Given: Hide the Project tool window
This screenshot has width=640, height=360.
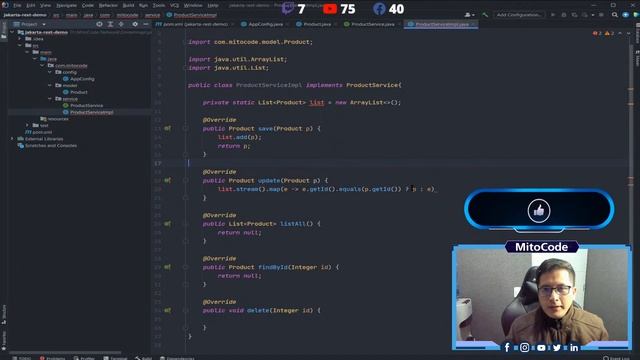Looking at the screenshot, I should click(x=146, y=24).
